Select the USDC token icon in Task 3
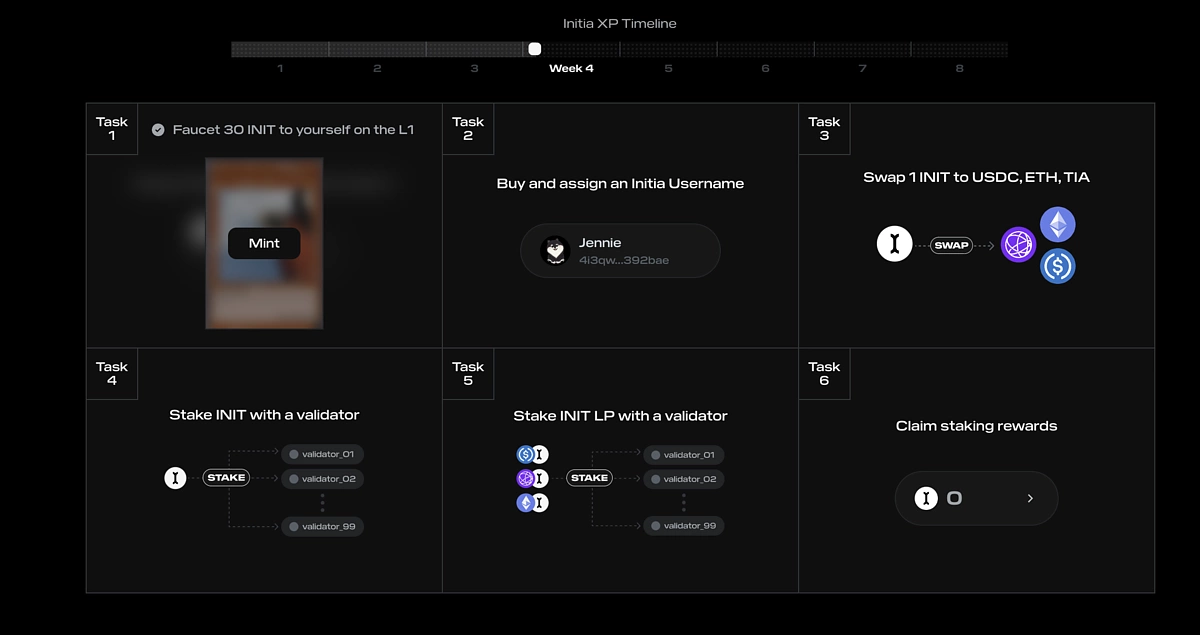 click(x=1058, y=266)
